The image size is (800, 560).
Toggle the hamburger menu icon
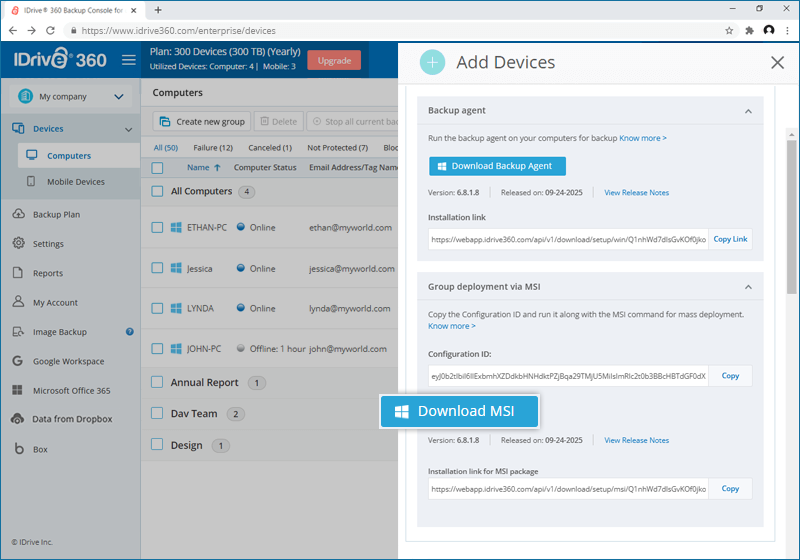[129, 60]
